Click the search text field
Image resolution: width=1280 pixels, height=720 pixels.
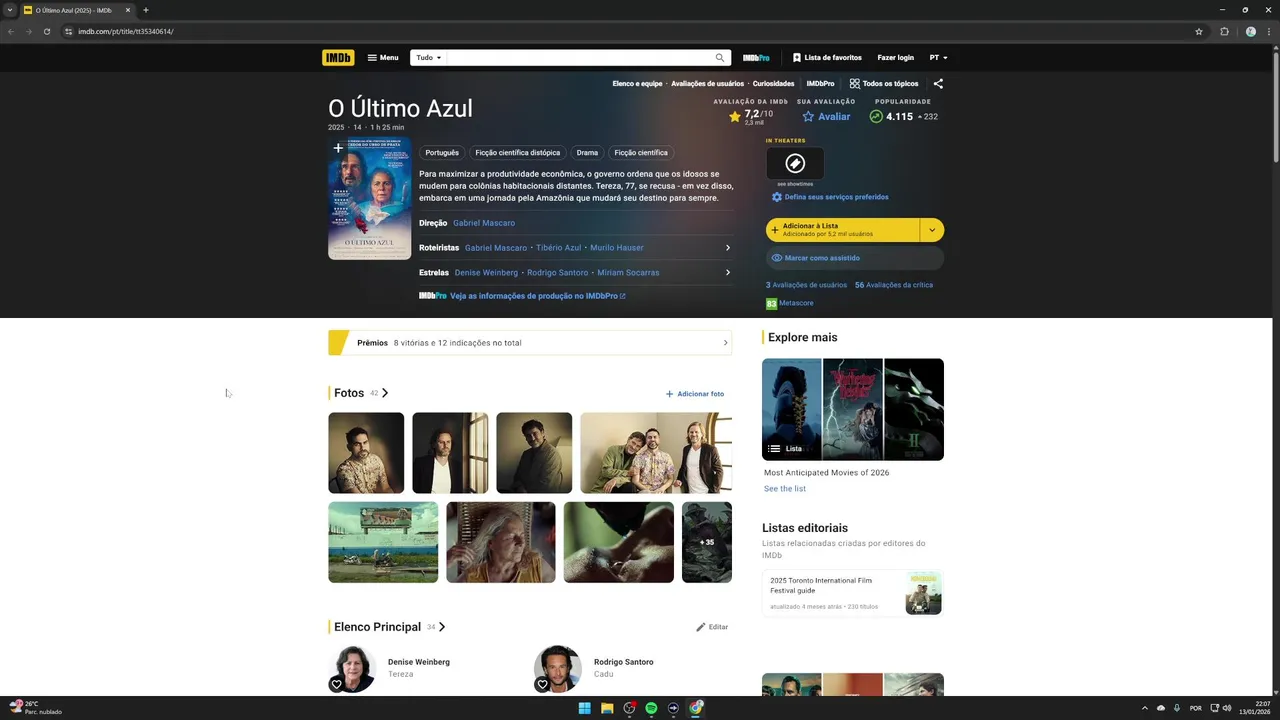coord(578,58)
